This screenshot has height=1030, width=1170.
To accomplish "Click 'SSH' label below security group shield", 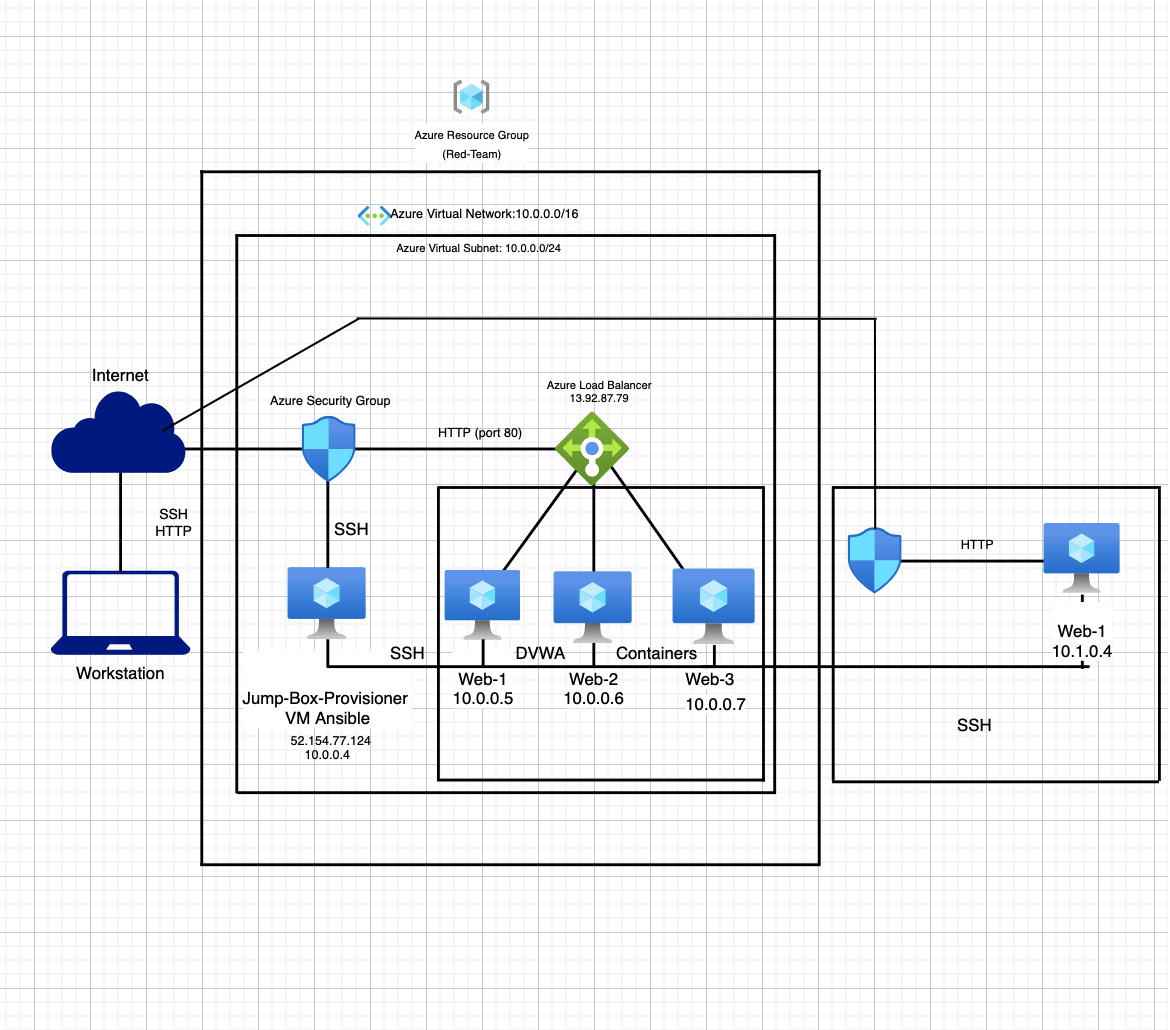I will 351,529.
